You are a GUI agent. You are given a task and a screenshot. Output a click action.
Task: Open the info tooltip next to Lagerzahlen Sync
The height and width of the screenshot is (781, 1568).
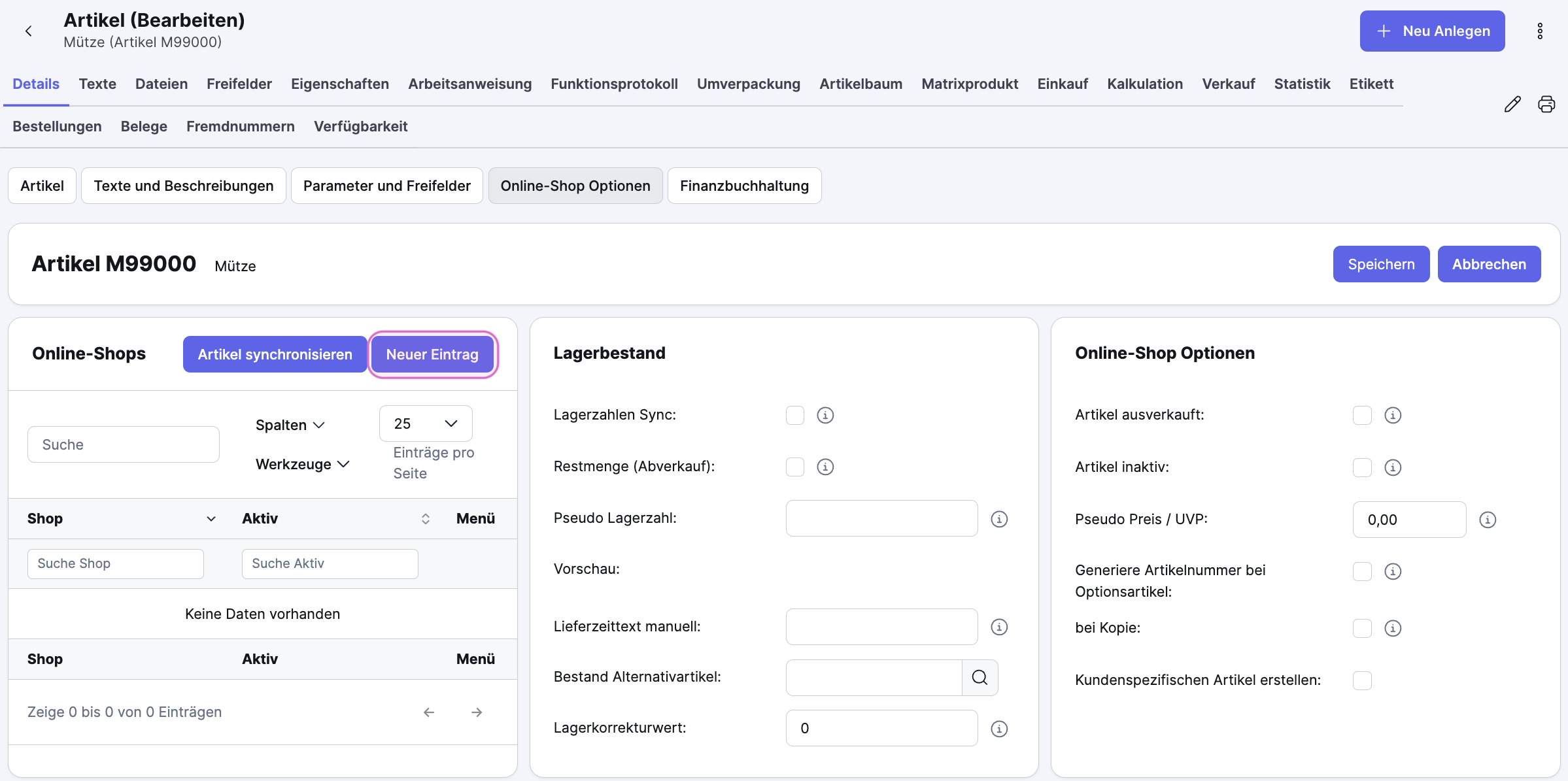click(825, 415)
